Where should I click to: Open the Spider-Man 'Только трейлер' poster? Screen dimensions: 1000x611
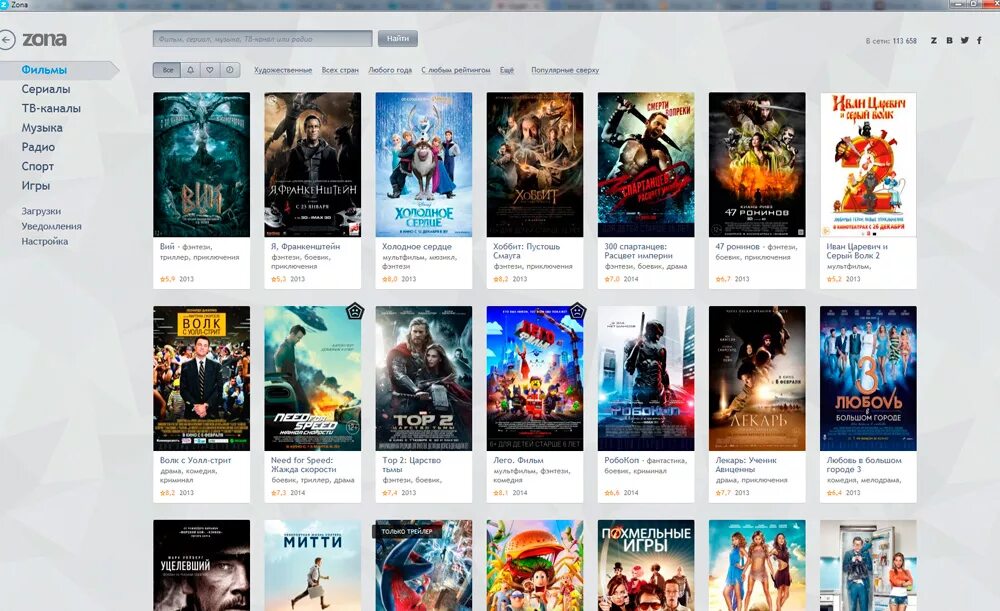[423, 565]
